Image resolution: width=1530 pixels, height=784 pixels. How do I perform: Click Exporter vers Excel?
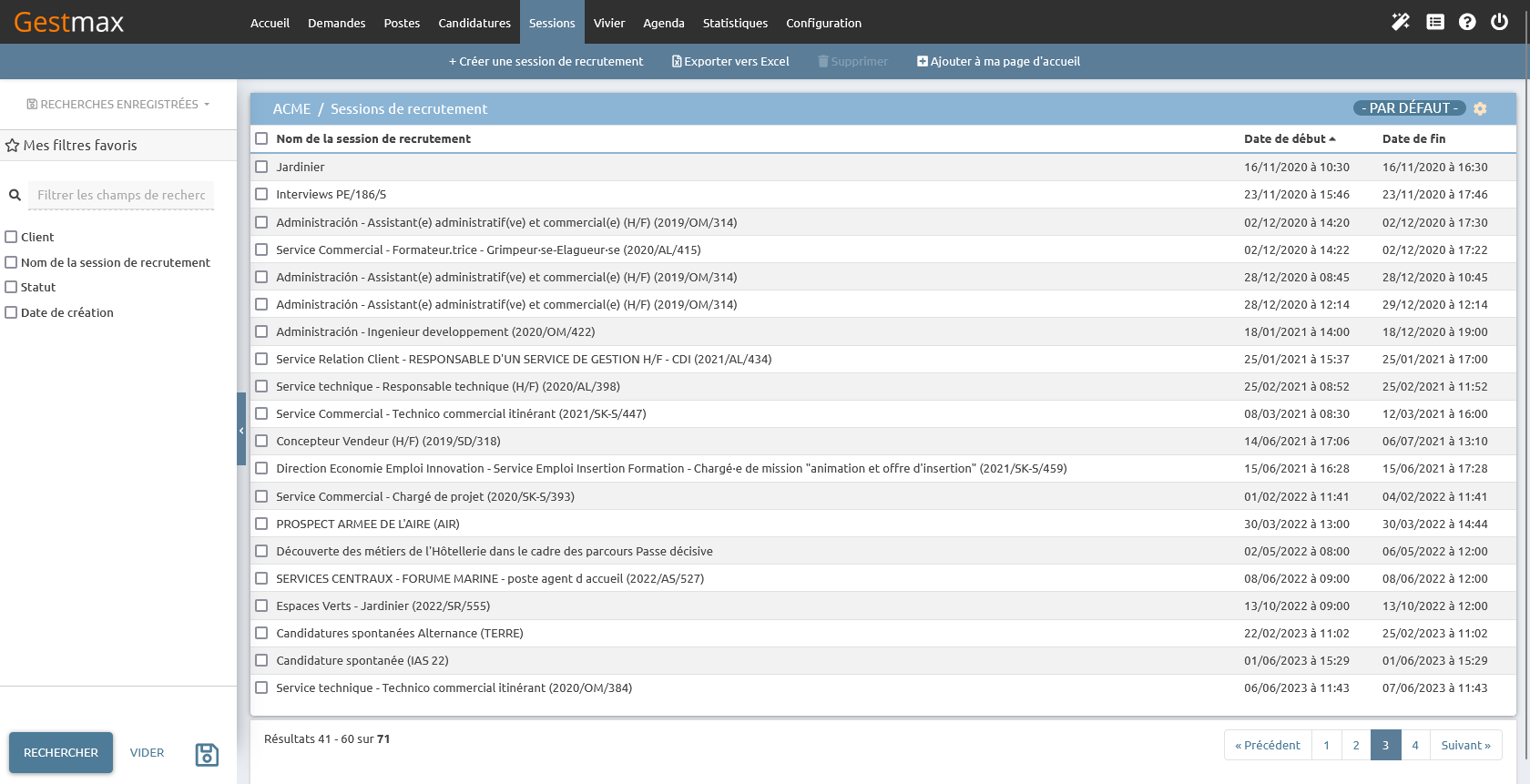(730, 62)
